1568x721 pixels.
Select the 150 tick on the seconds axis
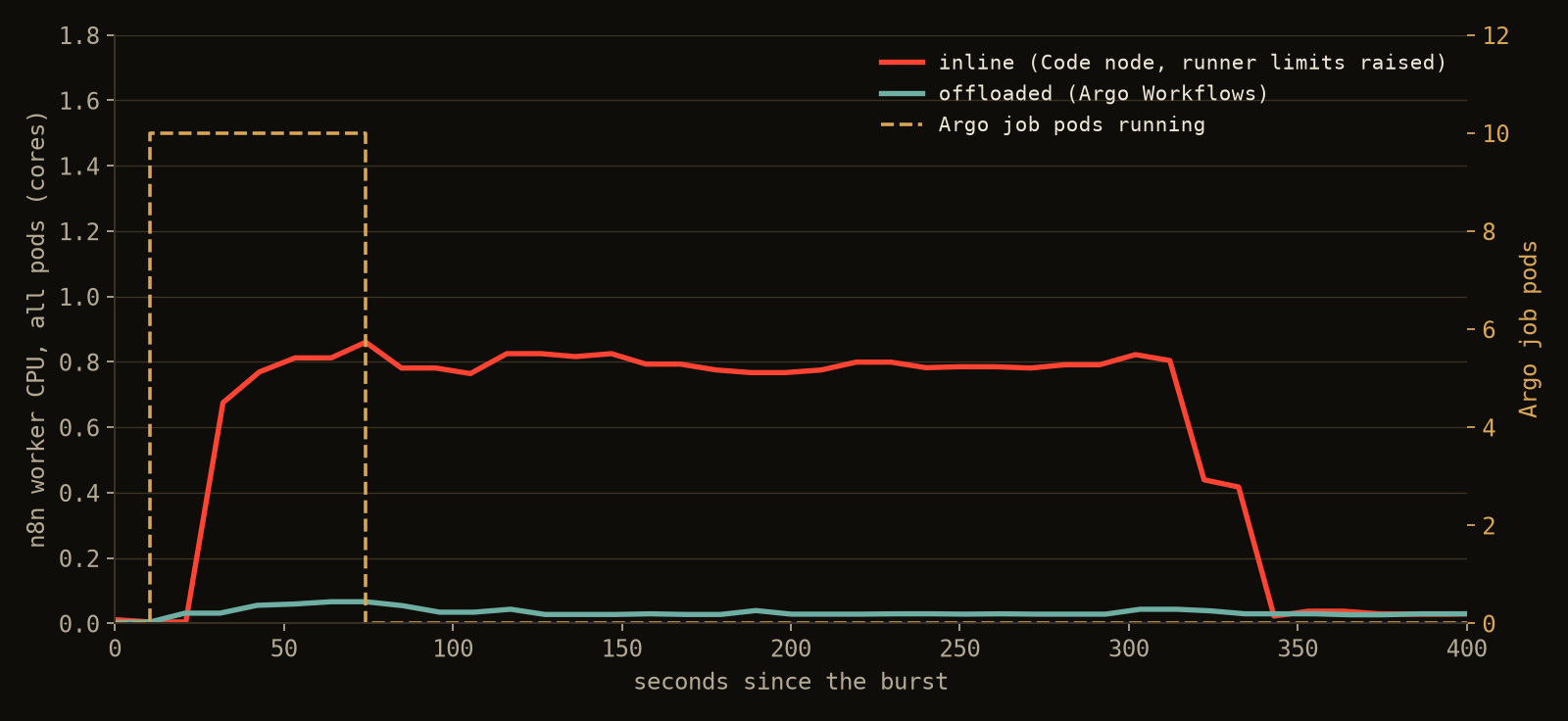click(x=622, y=649)
